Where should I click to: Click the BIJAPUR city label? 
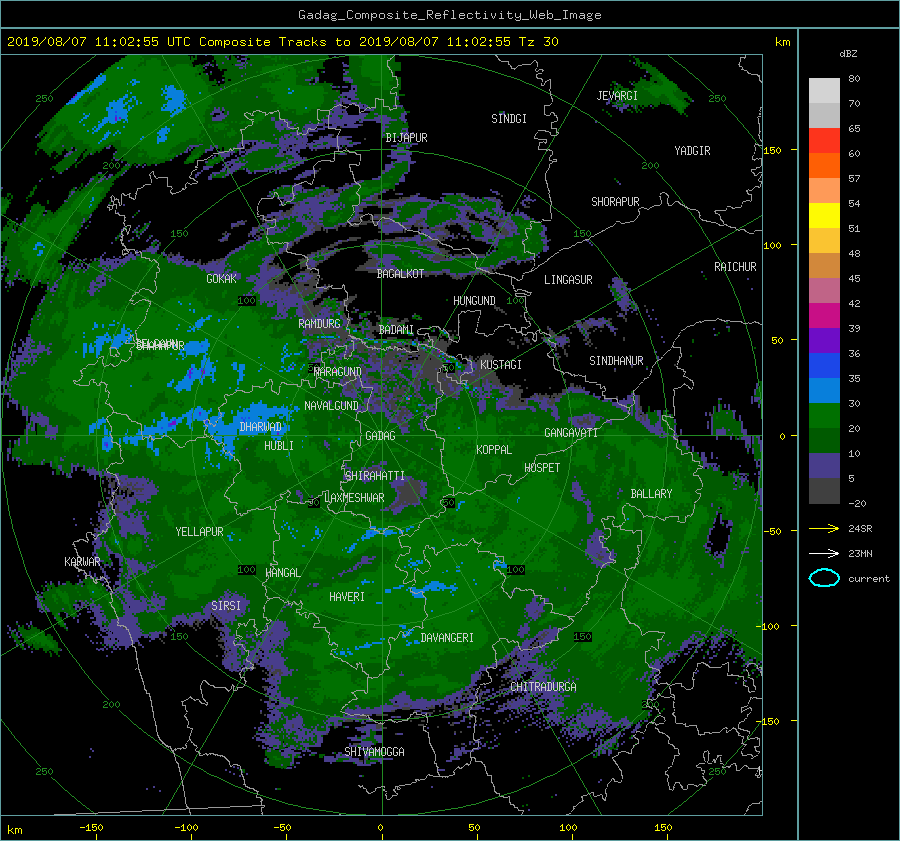coord(406,138)
